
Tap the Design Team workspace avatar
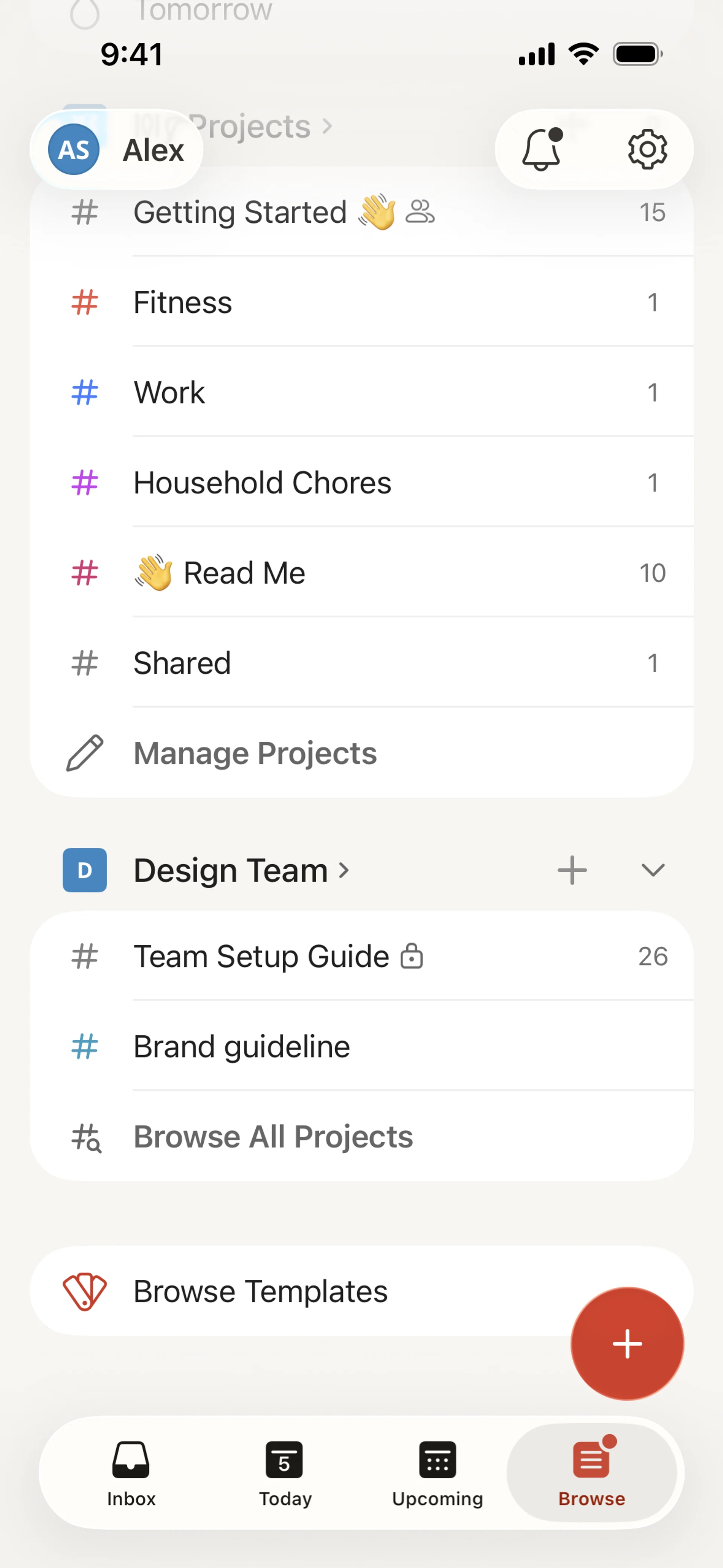coord(85,870)
